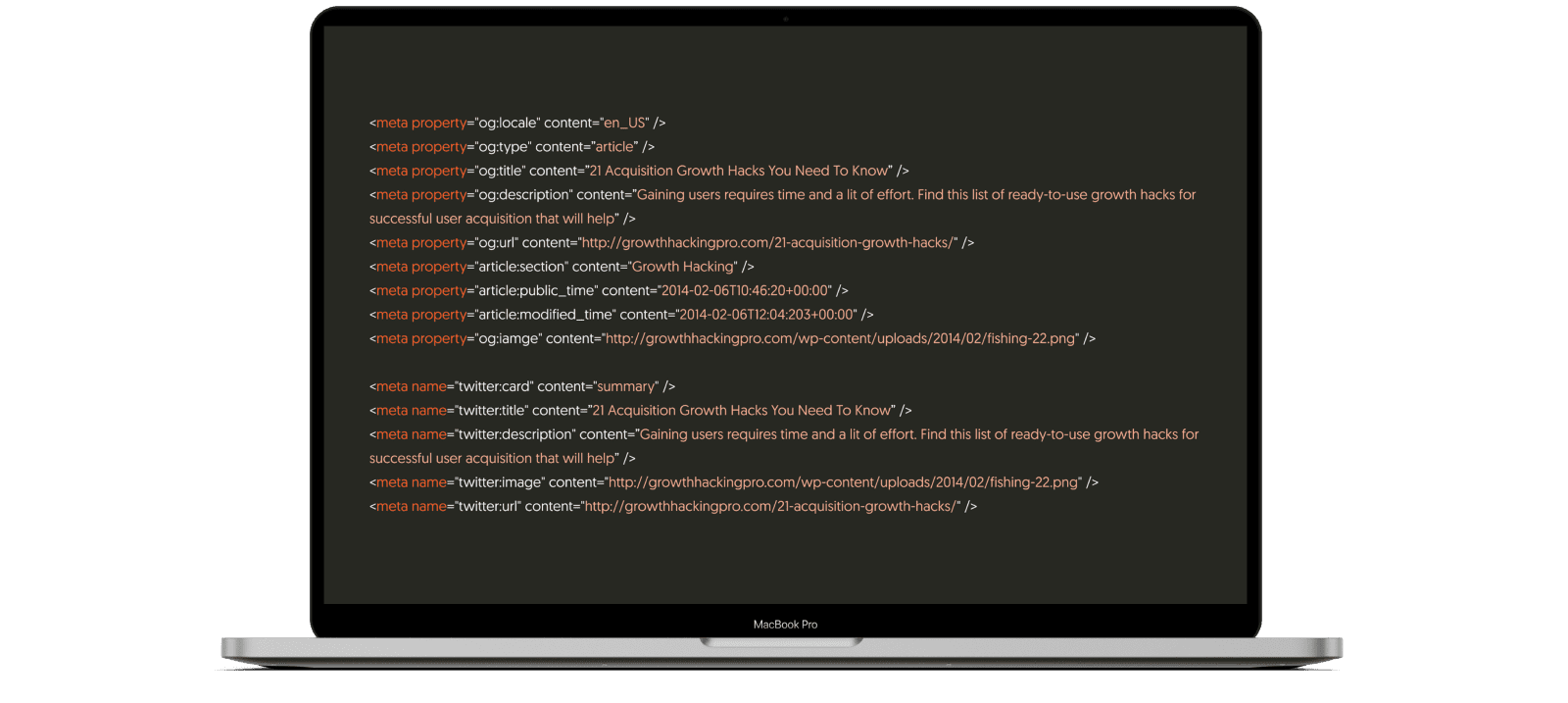
Task: Open the og:iamge fishing-22.png URL
Action: tap(840, 338)
